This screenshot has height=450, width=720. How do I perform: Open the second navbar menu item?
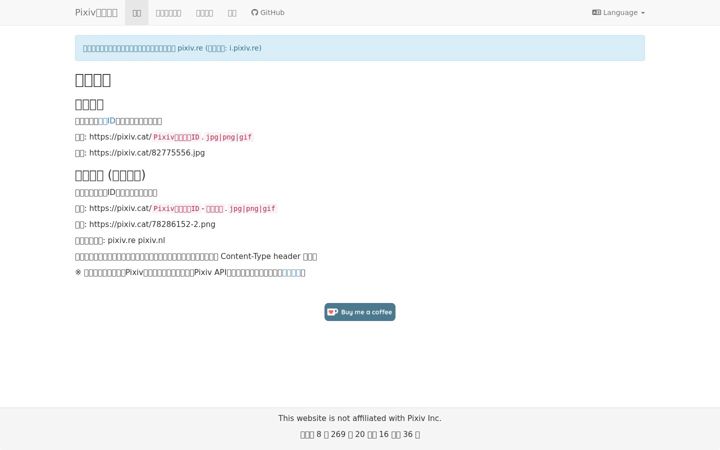coord(168,12)
